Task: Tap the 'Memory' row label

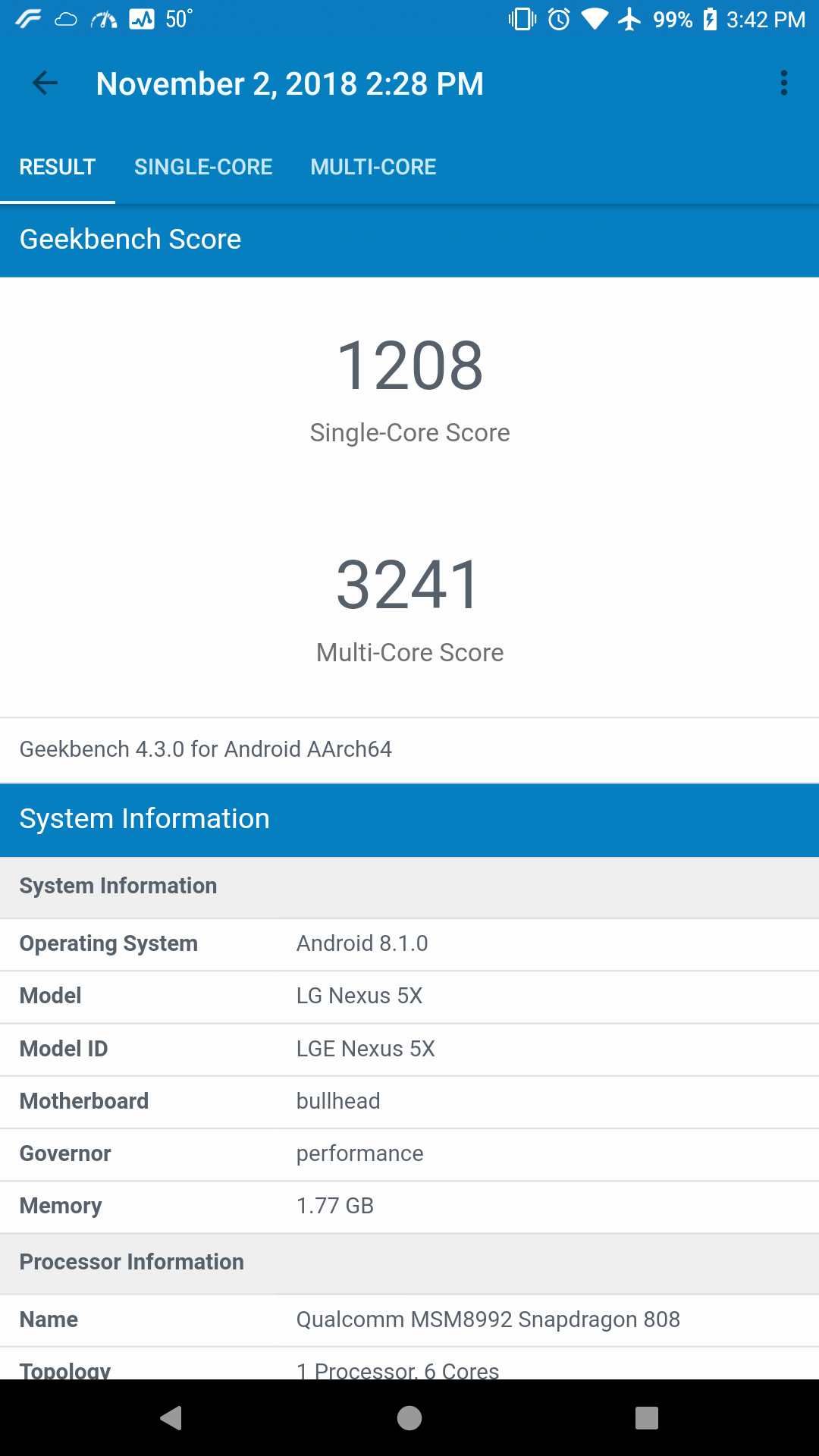Action: coord(61,1206)
